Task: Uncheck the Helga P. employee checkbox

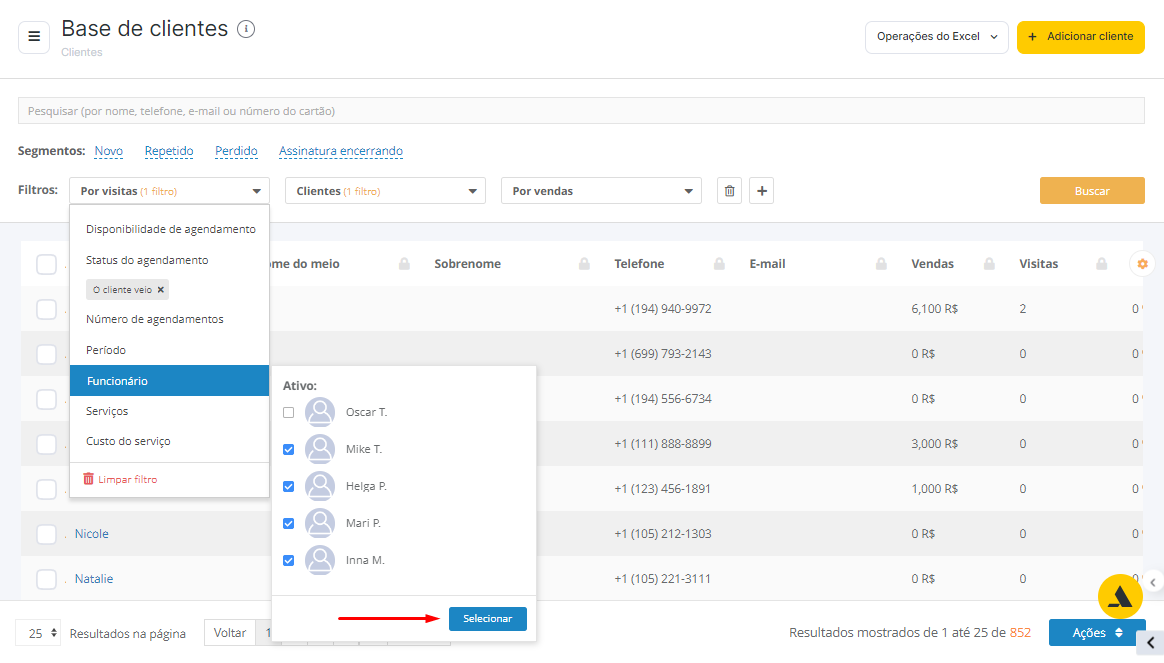Action: coord(289,486)
